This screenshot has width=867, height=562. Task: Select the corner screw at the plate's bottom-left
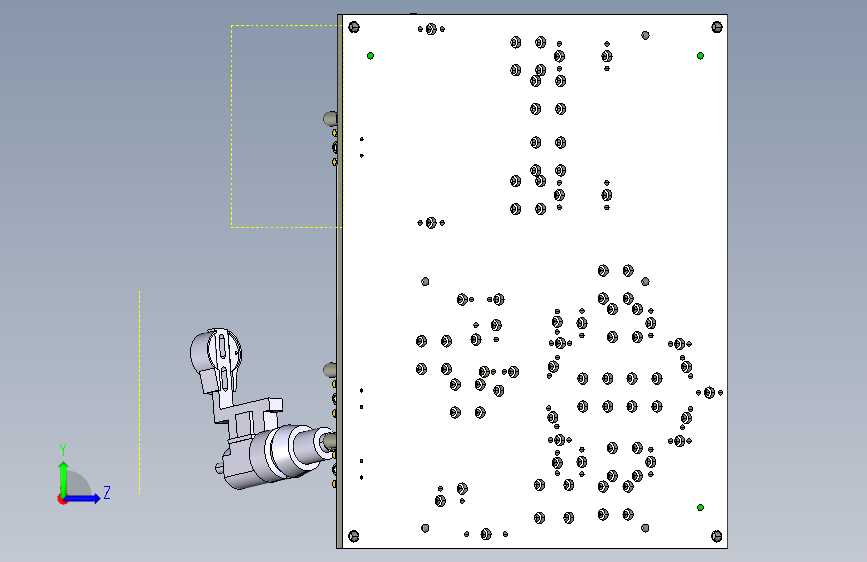(x=354, y=535)
